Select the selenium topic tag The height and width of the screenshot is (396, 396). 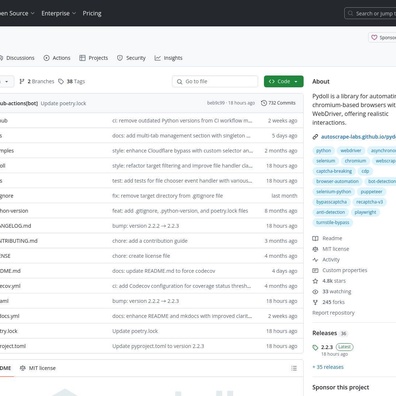pyautogui.click(x=325, y=161)
